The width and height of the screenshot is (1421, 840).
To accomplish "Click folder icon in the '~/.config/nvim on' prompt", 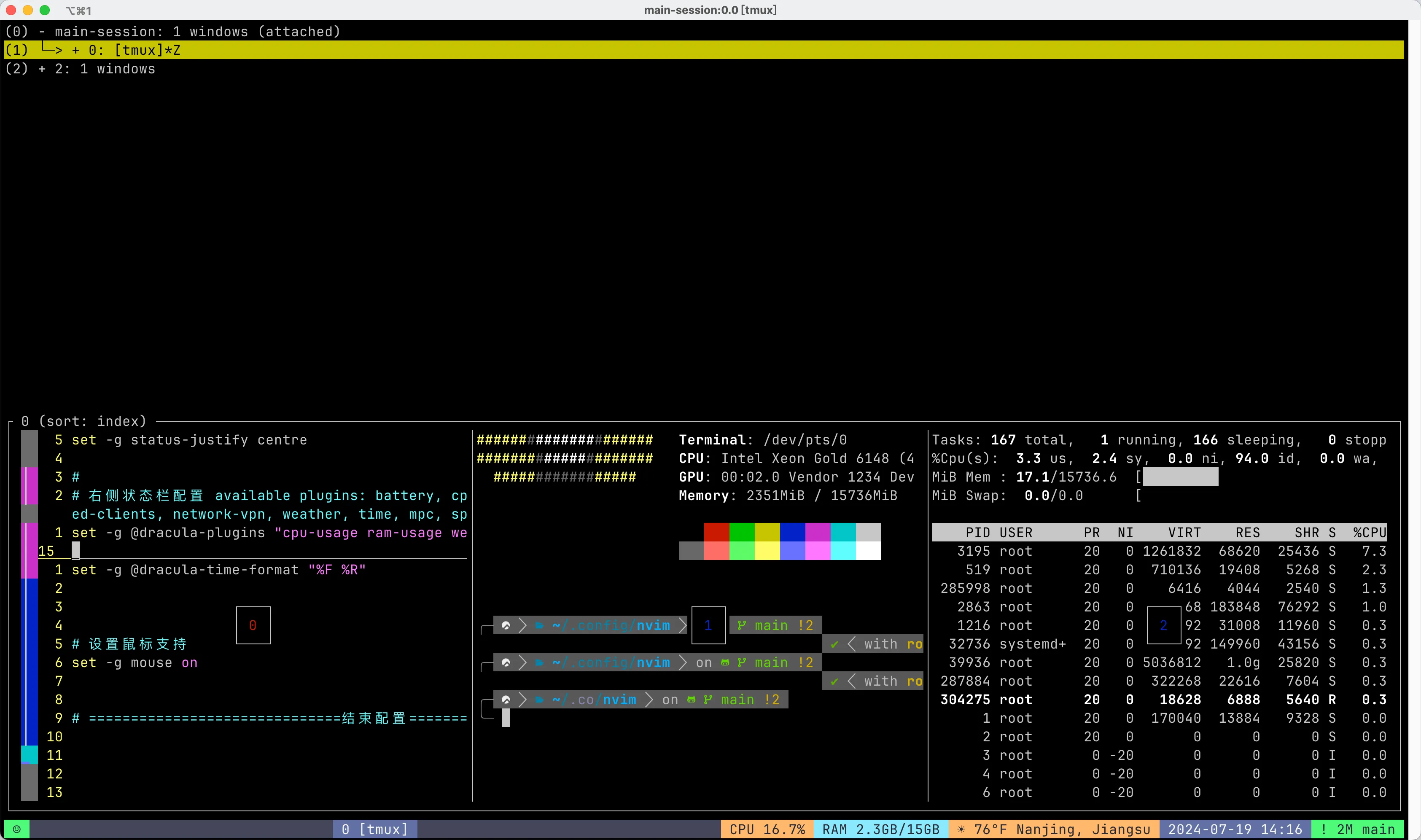I will tap(539, 662).
